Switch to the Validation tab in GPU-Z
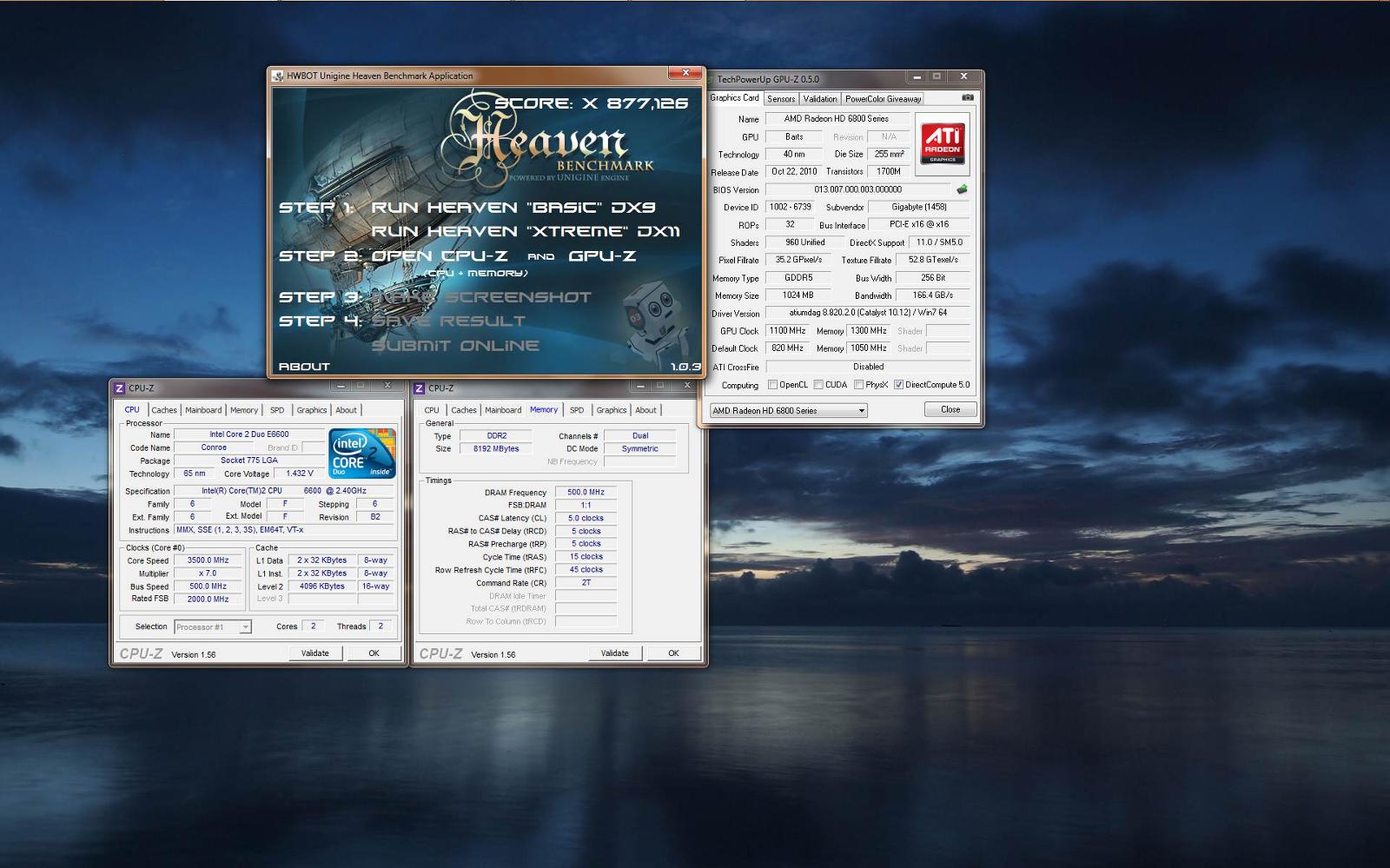This screenshot has width=1390, height=868. coord(820,99)
